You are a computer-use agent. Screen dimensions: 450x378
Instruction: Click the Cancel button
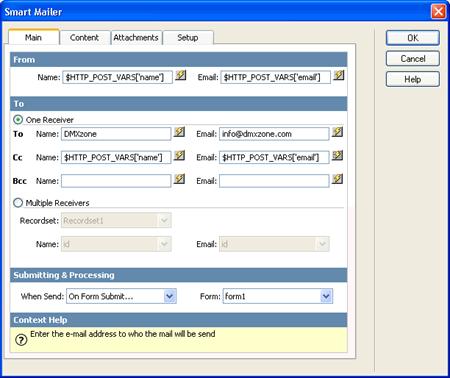click(413, 59)
